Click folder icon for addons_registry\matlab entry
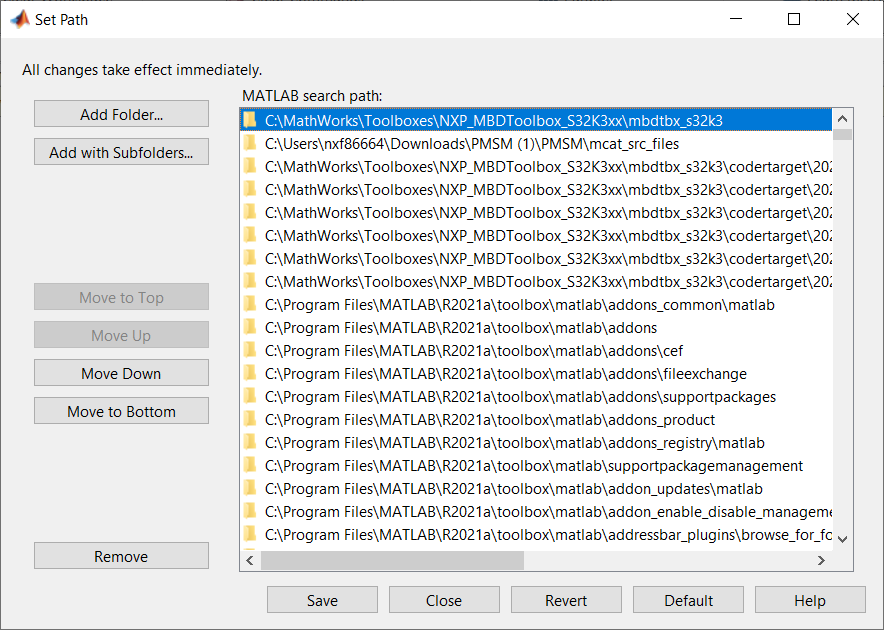This screenshot has height=630, width=884. pyautogui.click(x=250, y=442)
